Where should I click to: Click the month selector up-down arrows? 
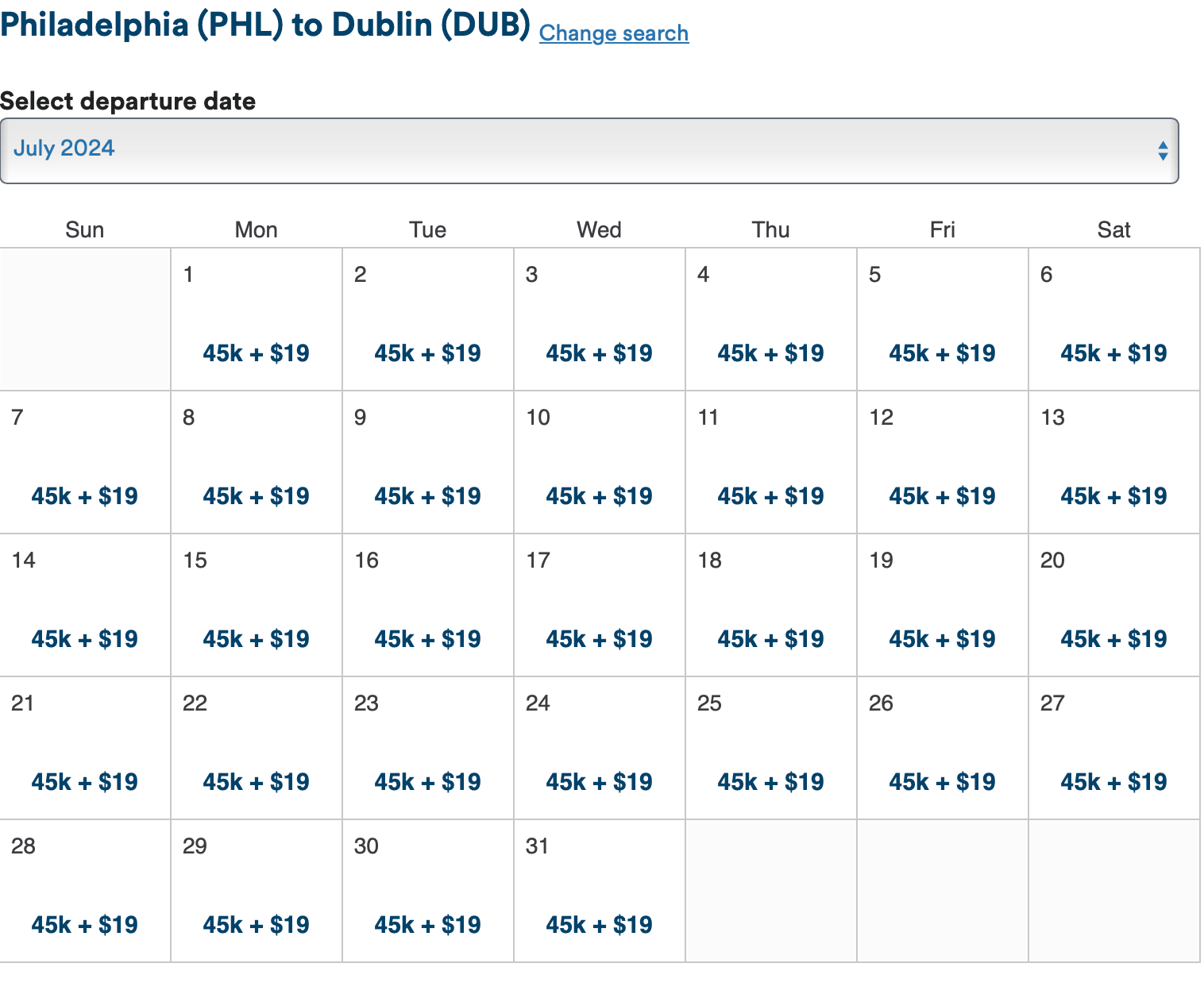pyautogui.click(x=1162, y=151)
